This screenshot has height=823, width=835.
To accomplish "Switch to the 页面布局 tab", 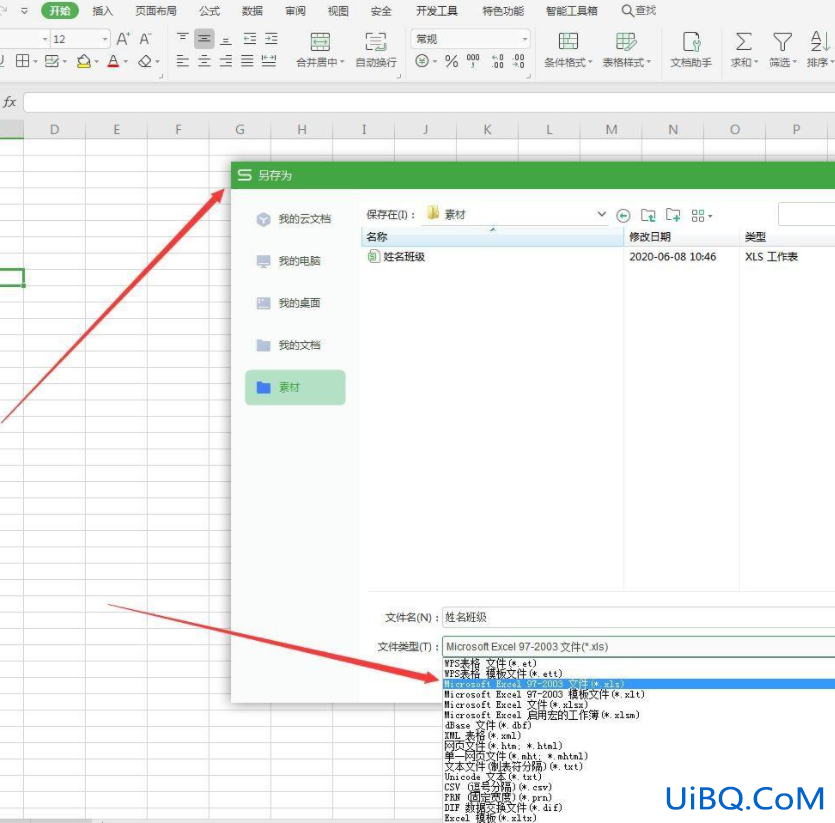I will (155, 11).
